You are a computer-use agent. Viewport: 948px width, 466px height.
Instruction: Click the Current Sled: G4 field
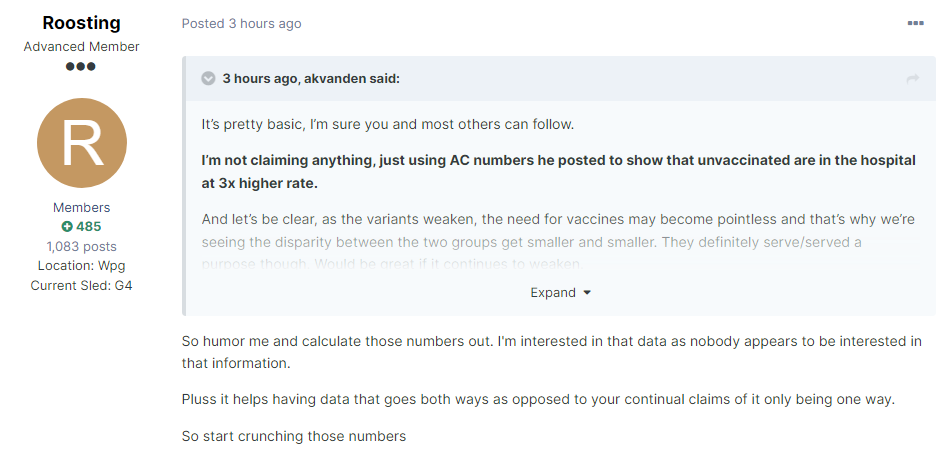(x=82, y=285)
